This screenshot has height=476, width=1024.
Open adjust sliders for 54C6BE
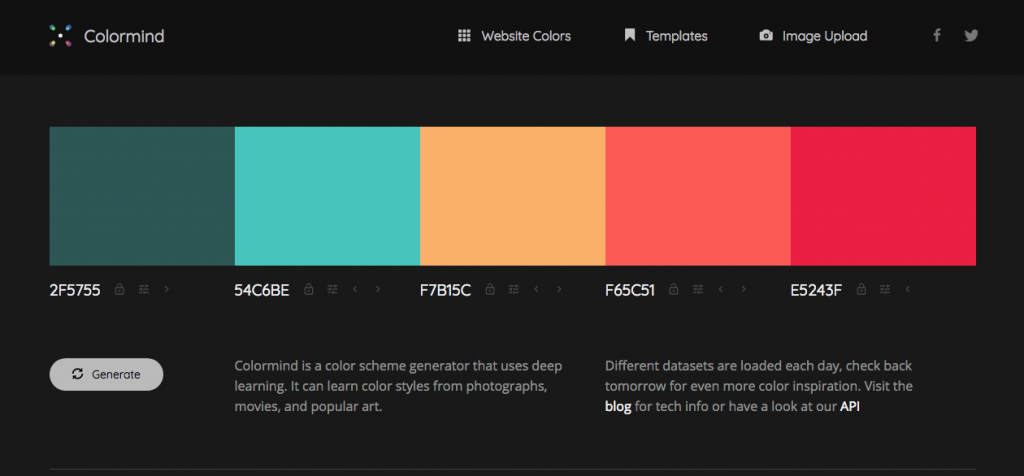(x=332, y=289)
